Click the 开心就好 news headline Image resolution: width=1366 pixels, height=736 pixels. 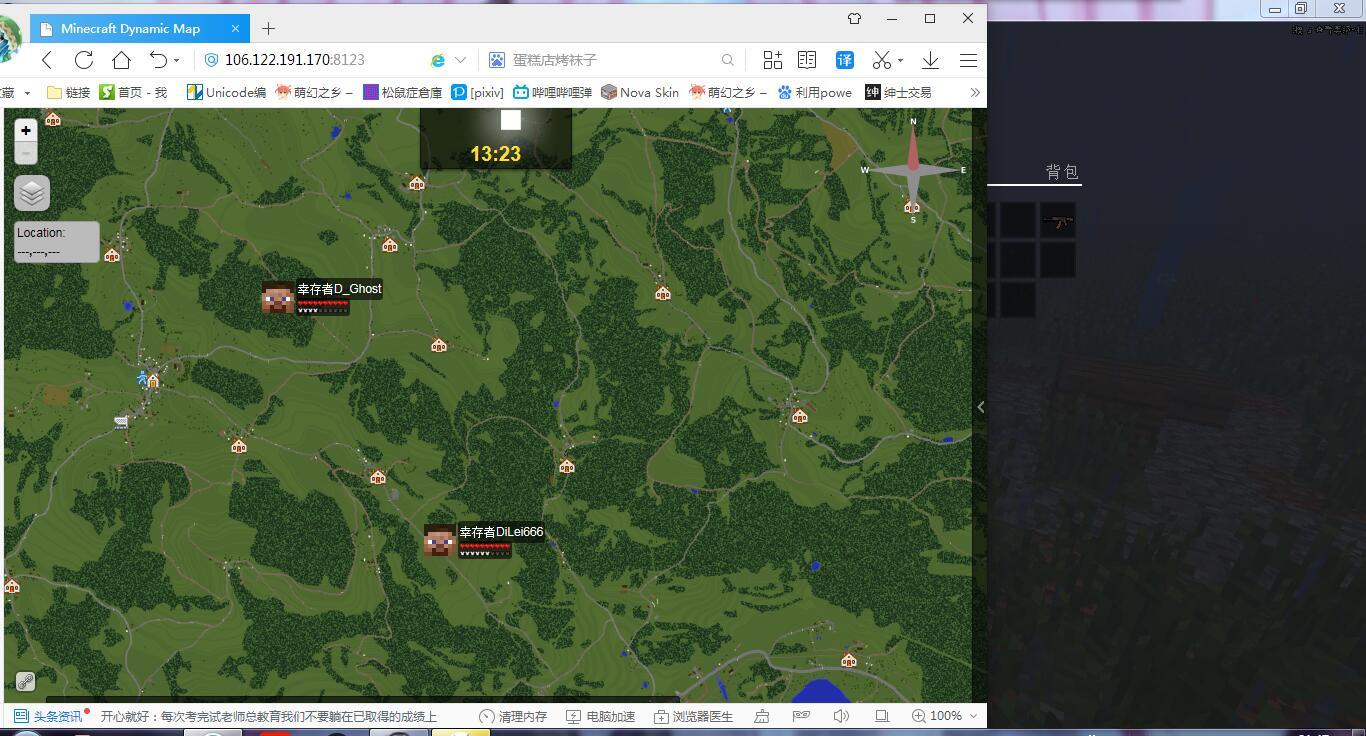pyautogui.click(x=268, y=716)
